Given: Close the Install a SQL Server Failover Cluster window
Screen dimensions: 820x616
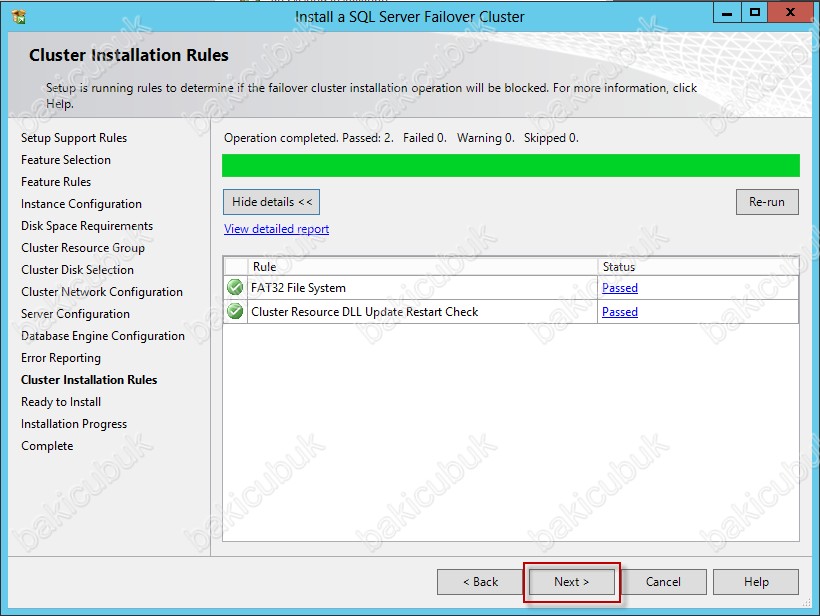Looking at the screenshot, I should 790,13.
